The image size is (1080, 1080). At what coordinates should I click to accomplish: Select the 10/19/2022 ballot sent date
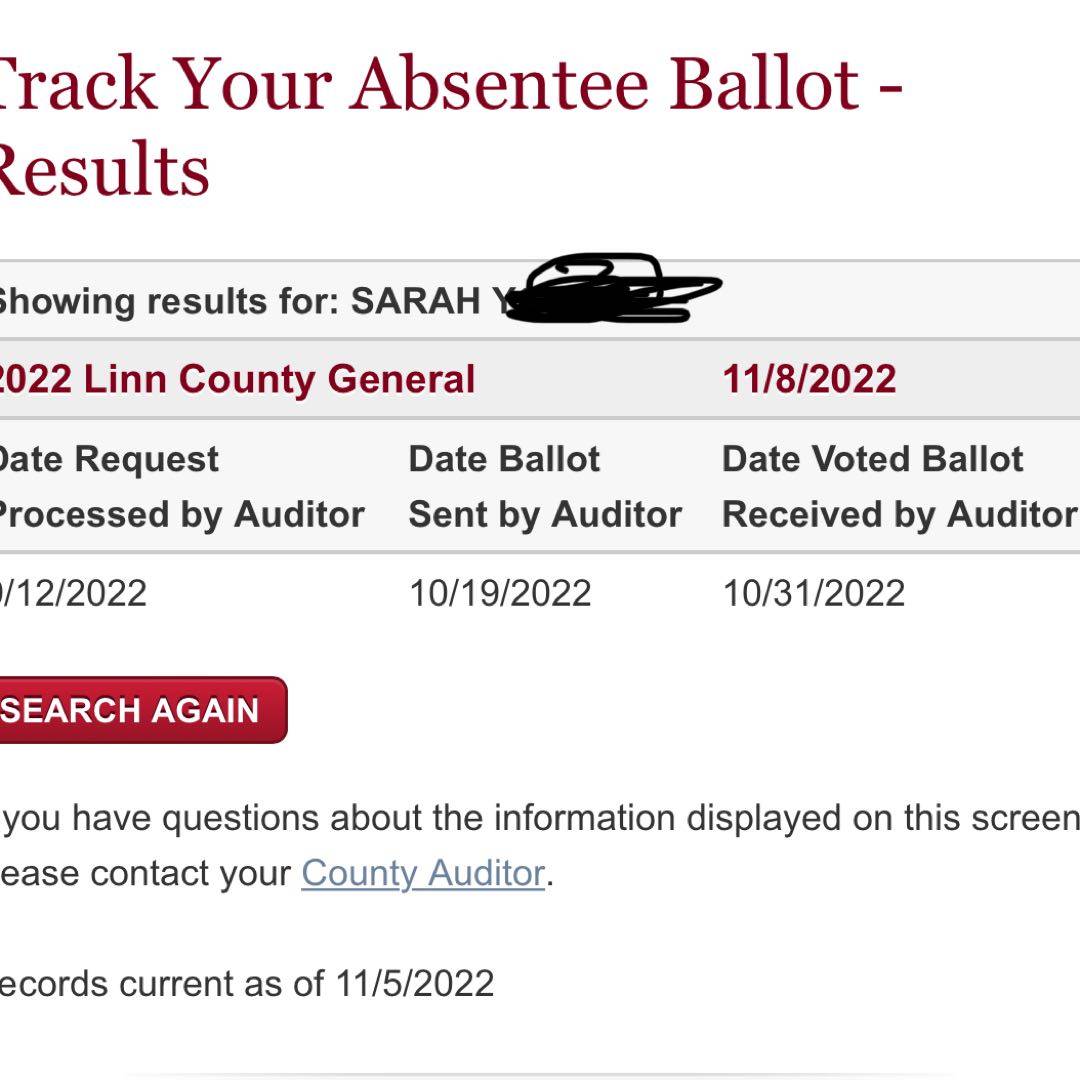click(x=500, y=593)
